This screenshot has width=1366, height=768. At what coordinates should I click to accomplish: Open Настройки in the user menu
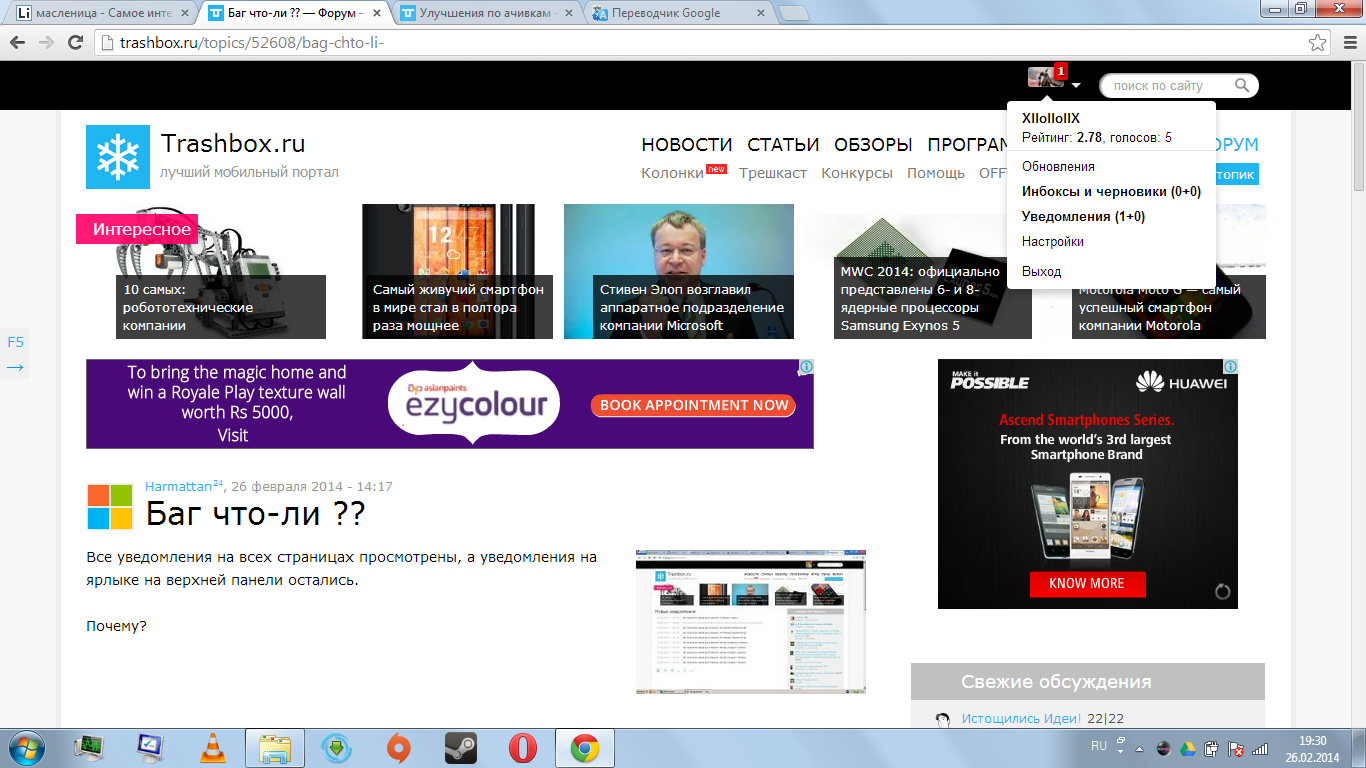pos(1052,242)
